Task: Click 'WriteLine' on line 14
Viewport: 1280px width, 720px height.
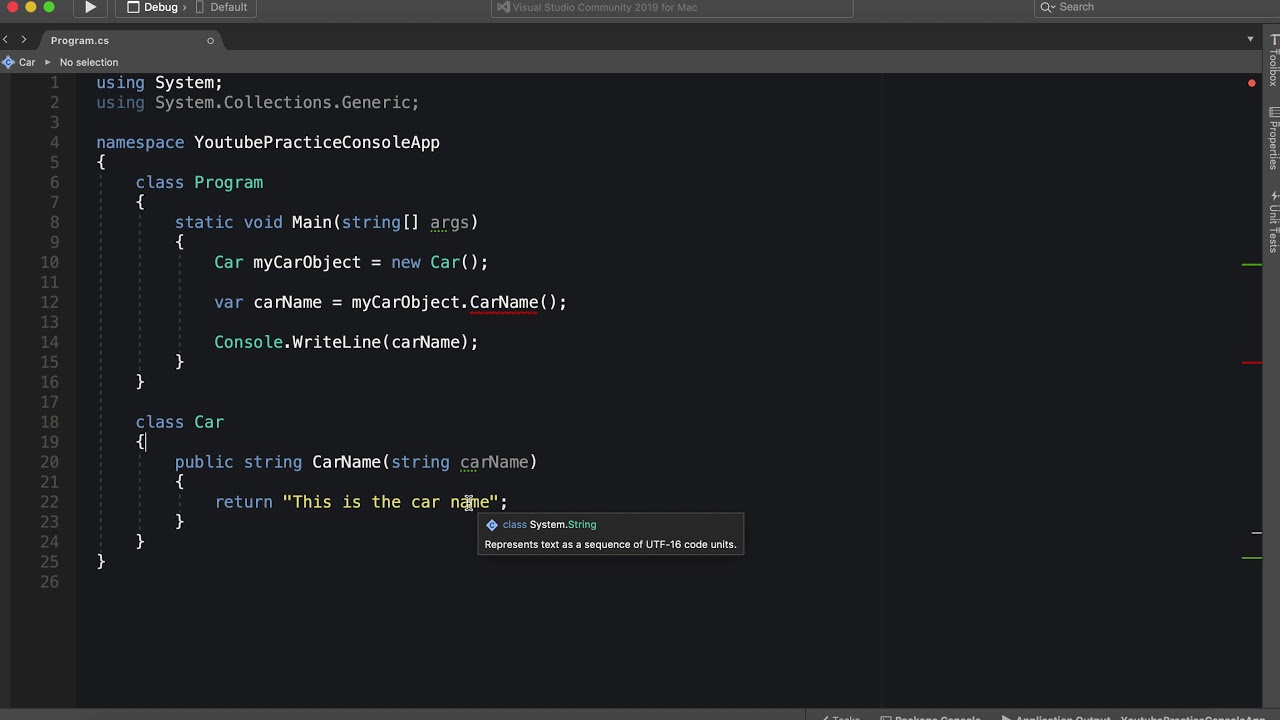Action: click(x=336, y=342)
